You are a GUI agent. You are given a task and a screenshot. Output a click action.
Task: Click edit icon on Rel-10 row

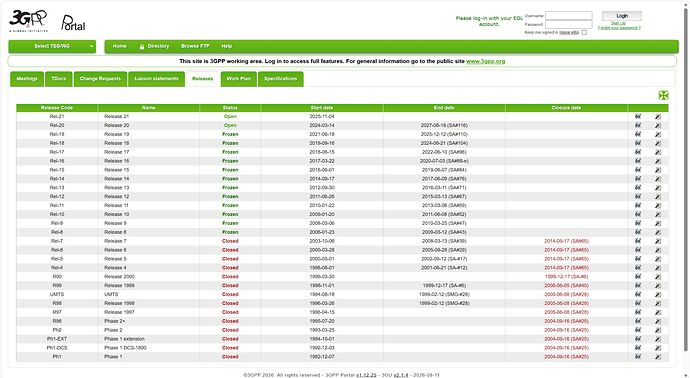click(657, 214)
